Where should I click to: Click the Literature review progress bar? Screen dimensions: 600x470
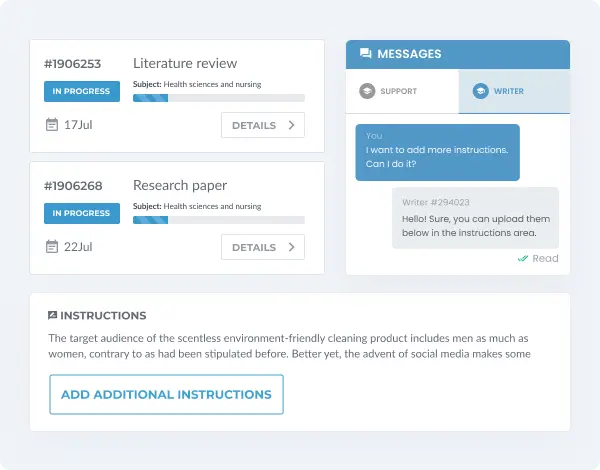coord(219,98)
